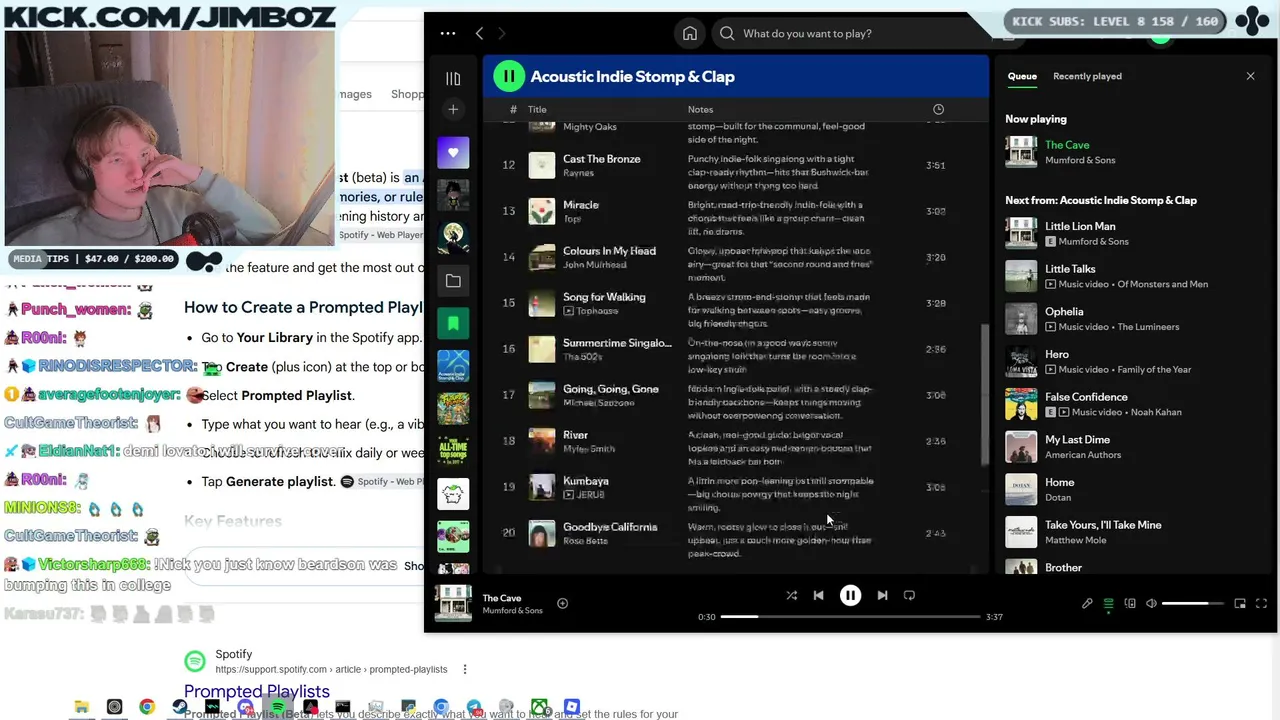Sort tracks by the Title column

(537, 109)
